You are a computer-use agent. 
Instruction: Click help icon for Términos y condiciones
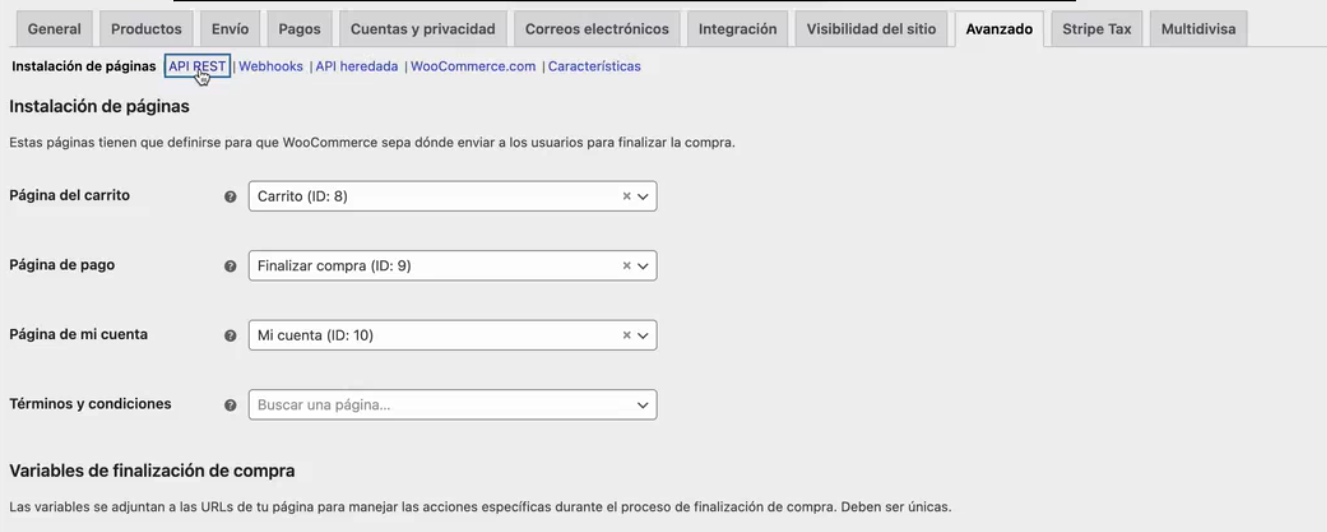pyautogui.click(x=230, y=405)
